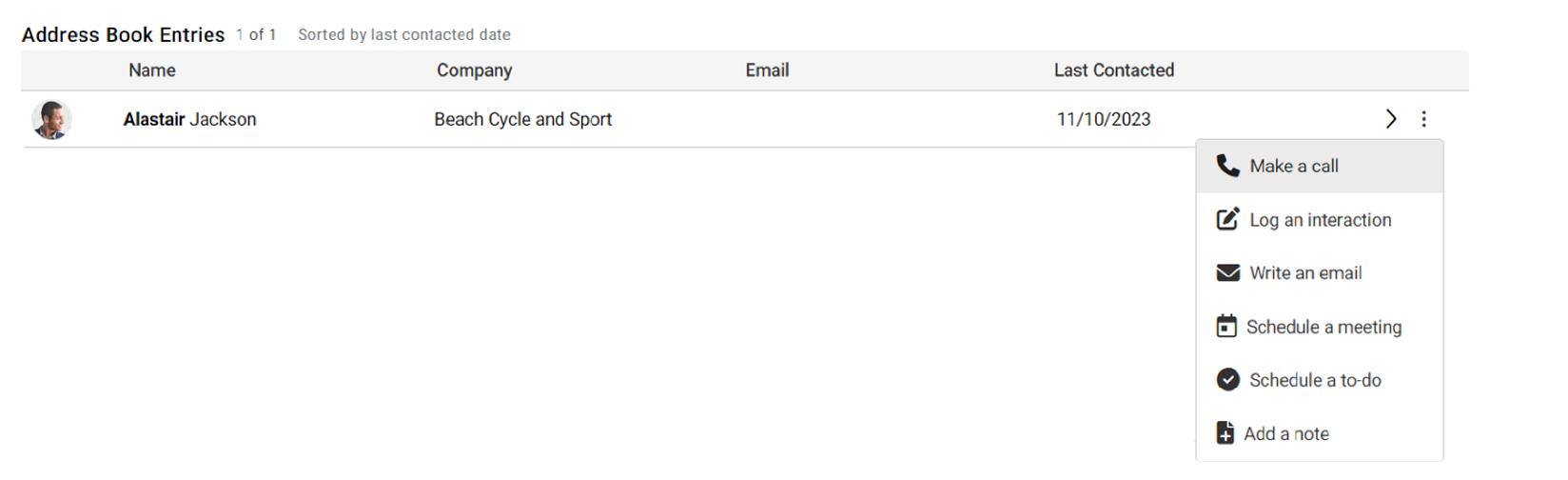
Task: Pick Schedule a to-do from menu
Action: [x=1320, y=380]
